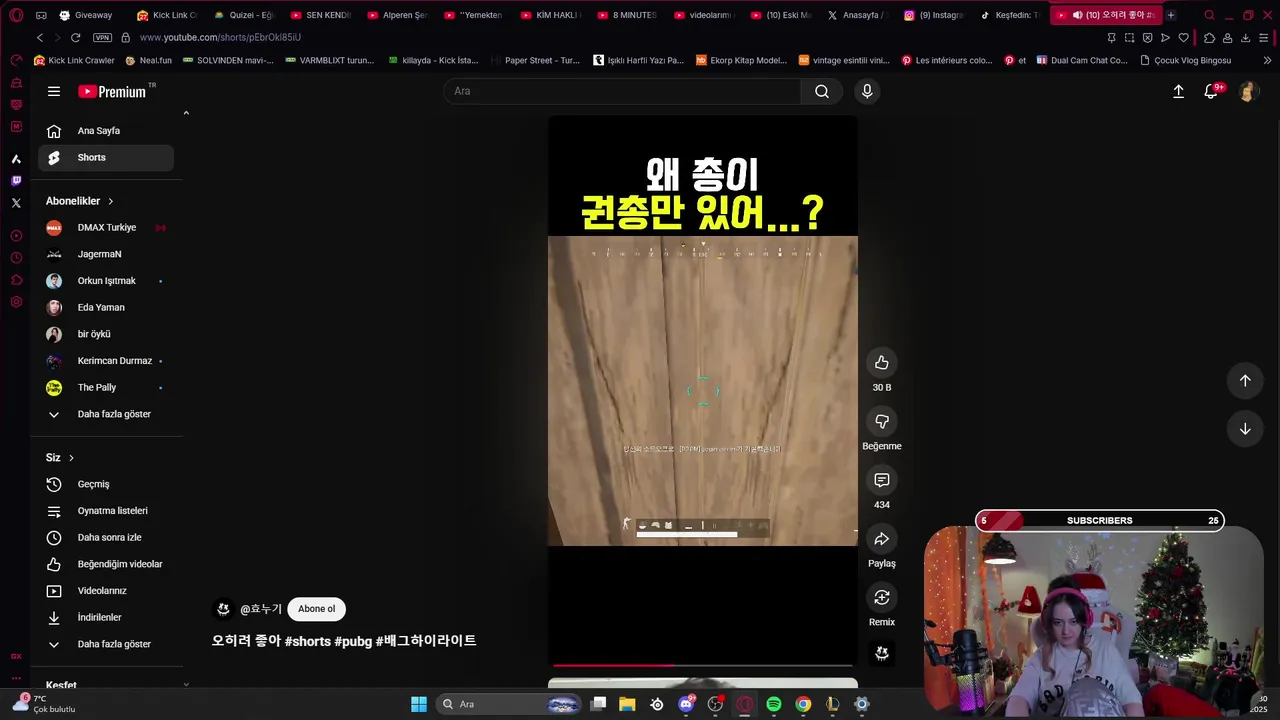Open İndirilenler
Viewport: 1280px width, 720px height.
click(x=106, y=618)
